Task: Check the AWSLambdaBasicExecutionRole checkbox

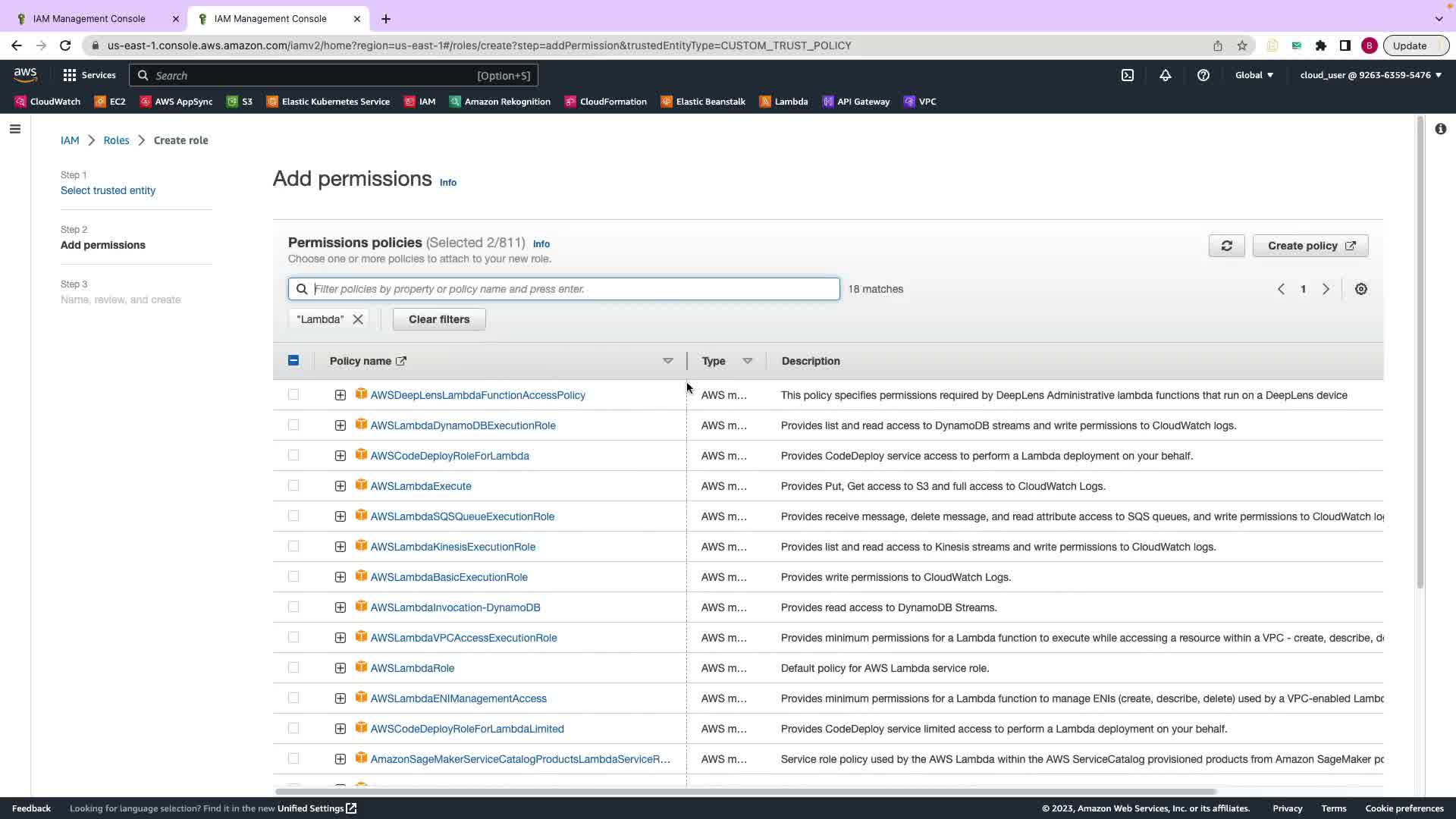Action: 293,577
